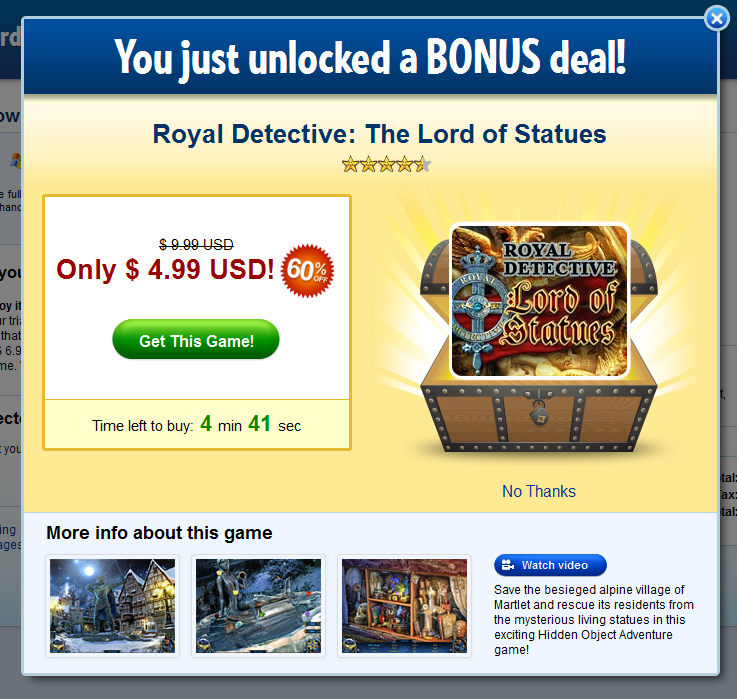Click the 60% OFF badge
The height and width of the screenshot is (699, 737).
[x=307, y=271]
